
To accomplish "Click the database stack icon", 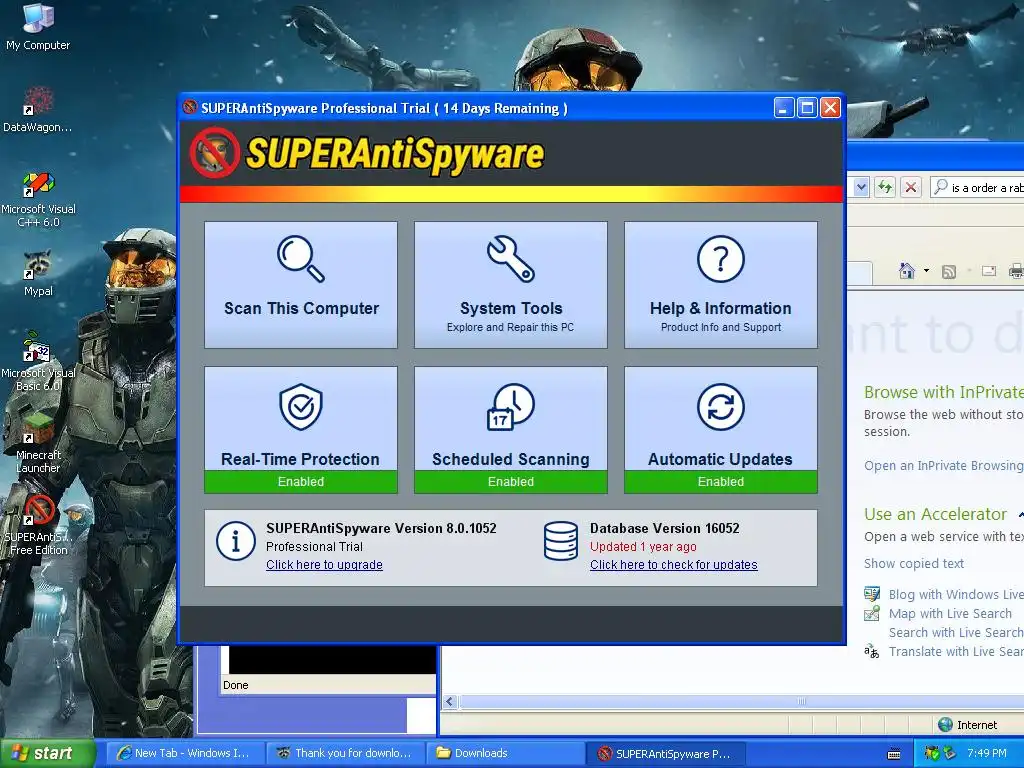I will pos(560,541).
